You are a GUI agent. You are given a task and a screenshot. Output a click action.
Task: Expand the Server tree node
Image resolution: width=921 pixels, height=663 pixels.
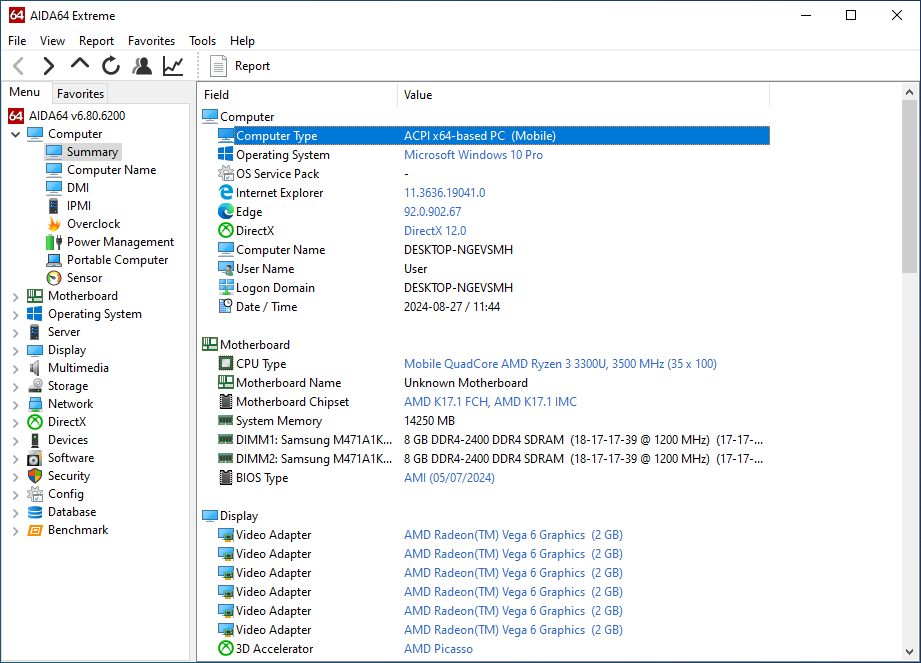(16, 332)
